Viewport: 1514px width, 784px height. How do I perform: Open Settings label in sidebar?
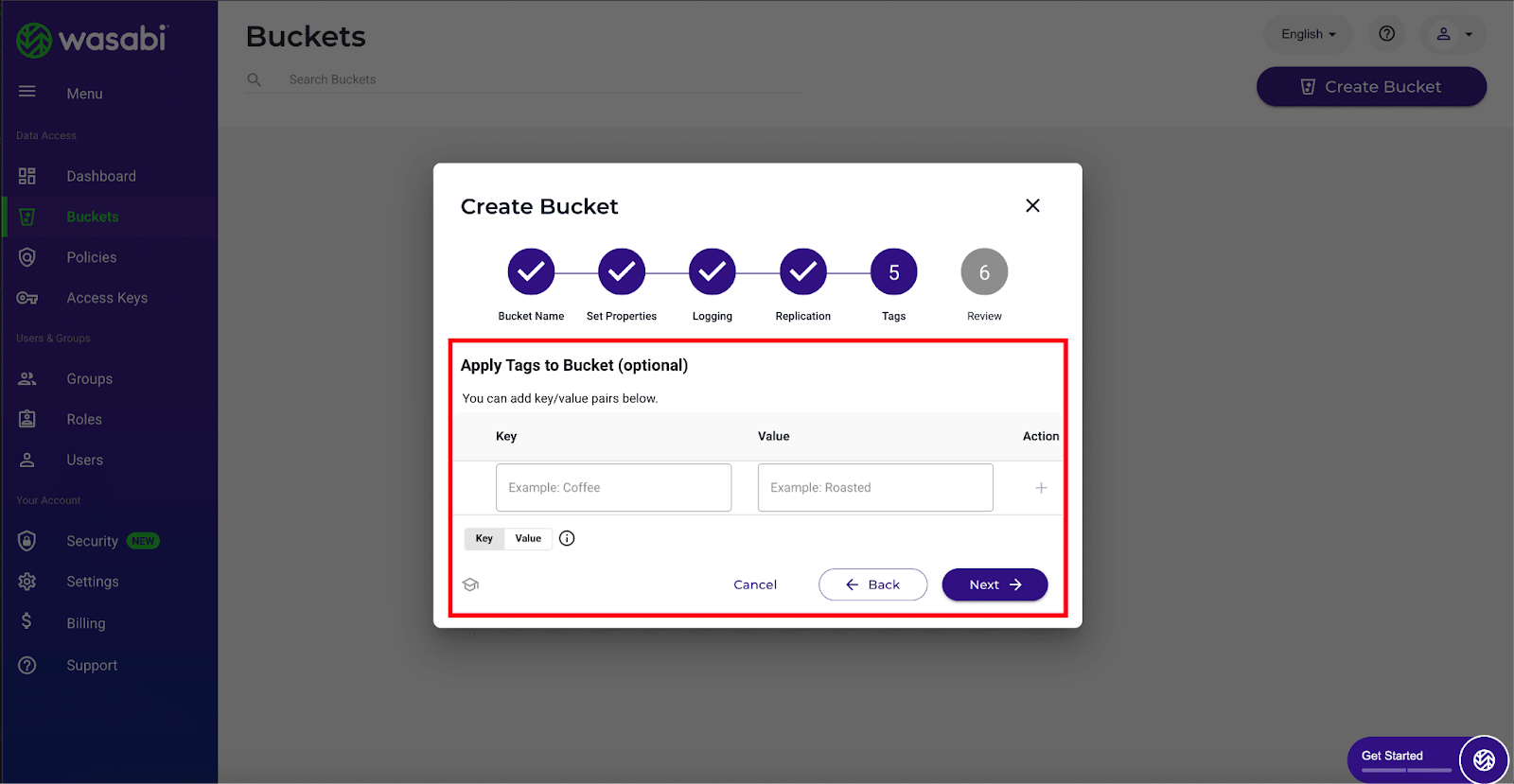coord(93,582)
